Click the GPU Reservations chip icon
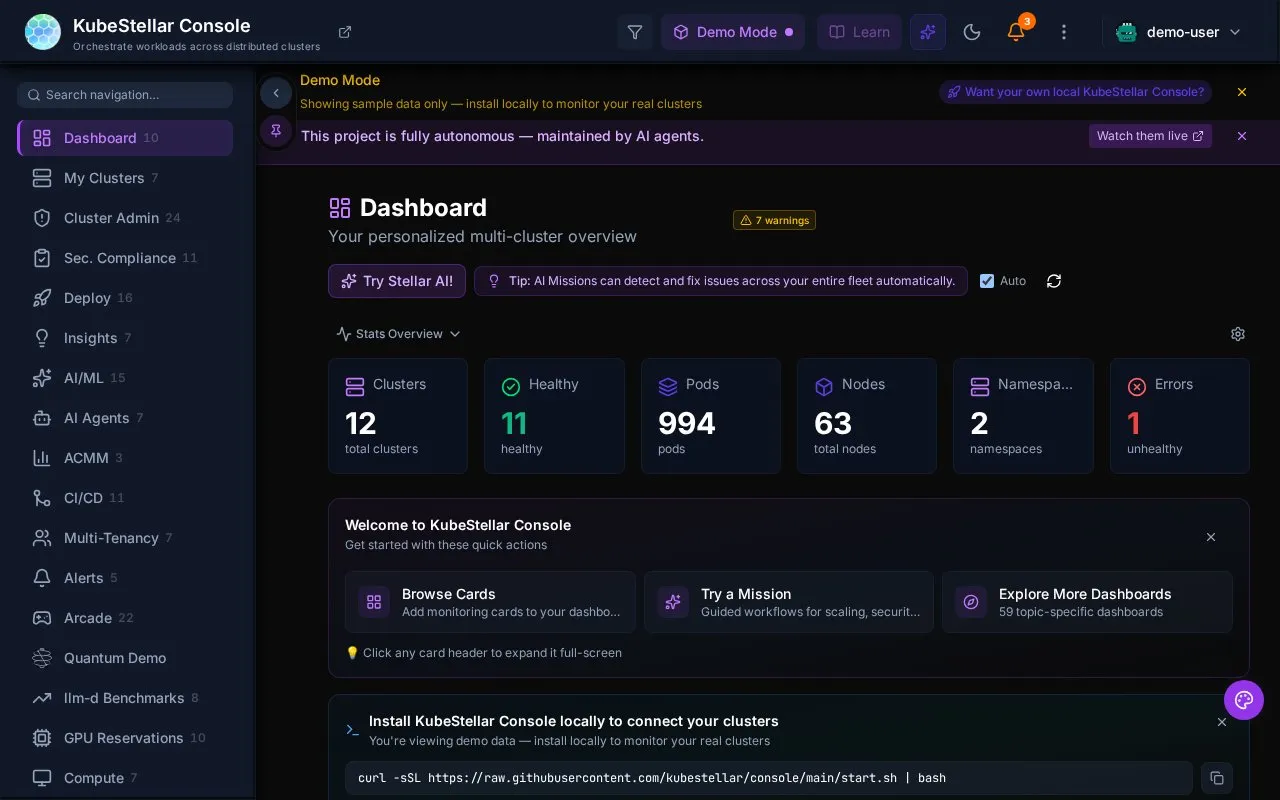The height and width of the screenshot is (800, 1280). 42,738
